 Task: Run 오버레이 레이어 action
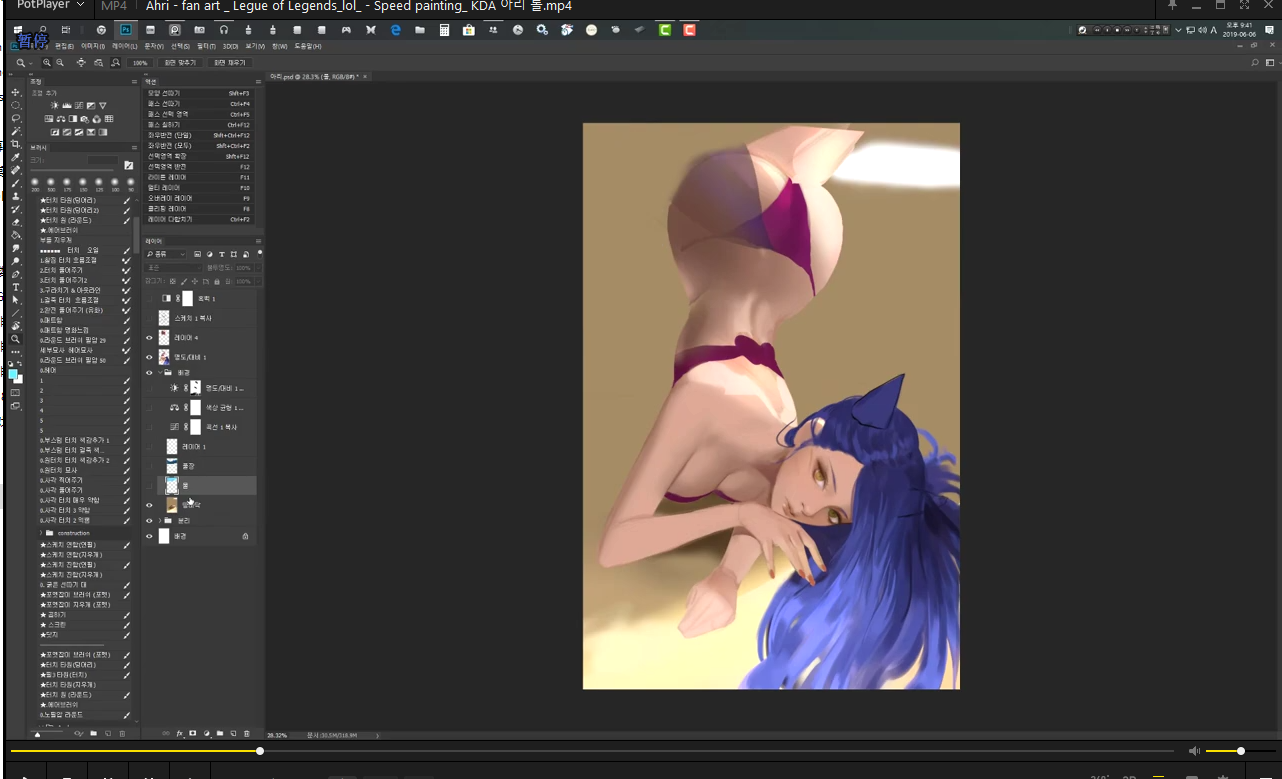point(198,198)
